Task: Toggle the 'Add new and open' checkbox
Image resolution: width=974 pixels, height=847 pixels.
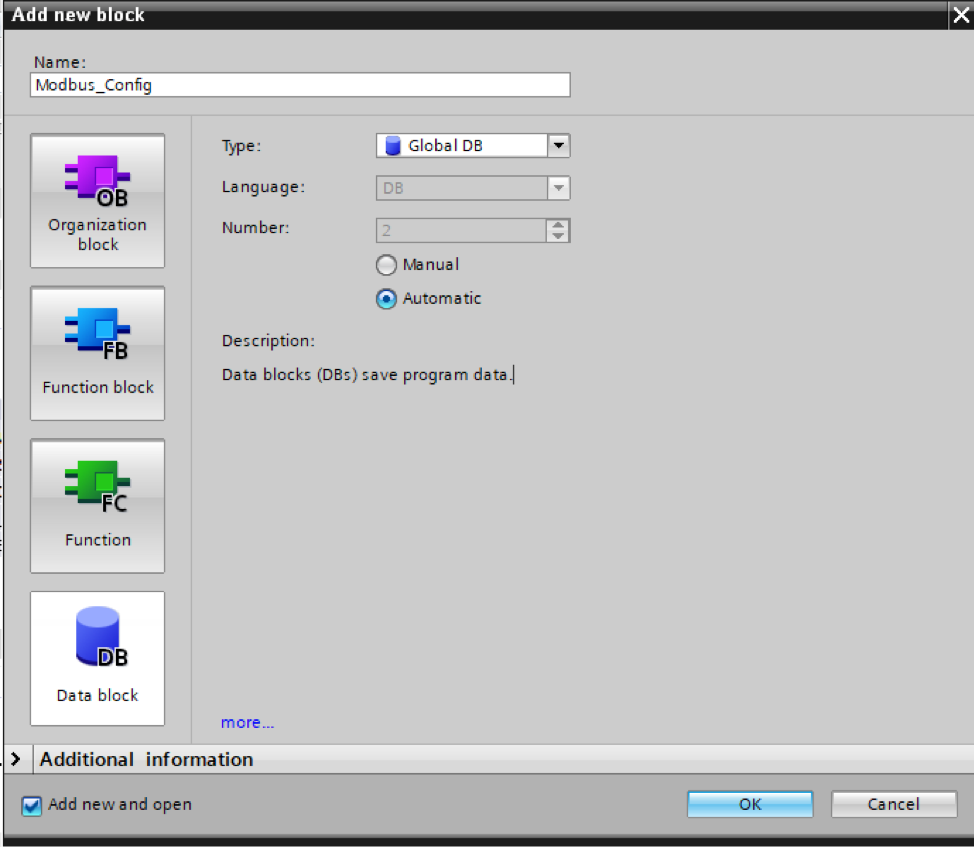Action: tap(31, 805)
